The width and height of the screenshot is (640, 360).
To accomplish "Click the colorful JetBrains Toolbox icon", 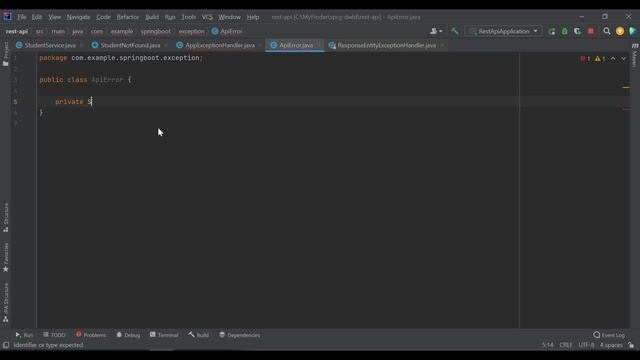I will point(633,31).
